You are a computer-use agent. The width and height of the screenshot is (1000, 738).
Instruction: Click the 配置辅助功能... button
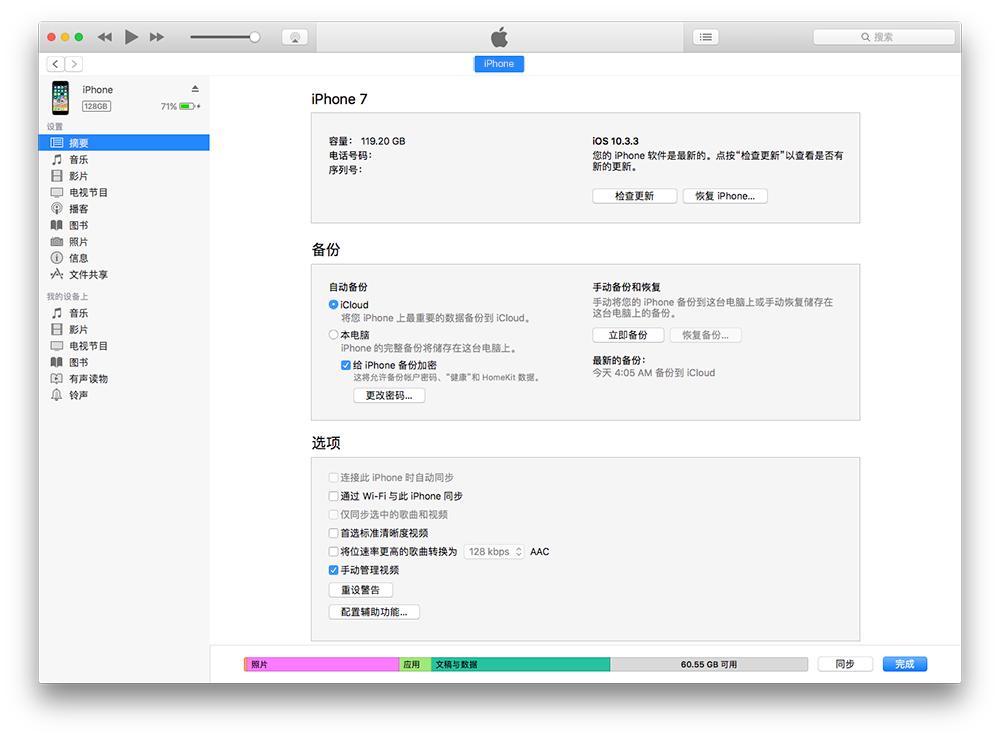(x=374, y=612)
